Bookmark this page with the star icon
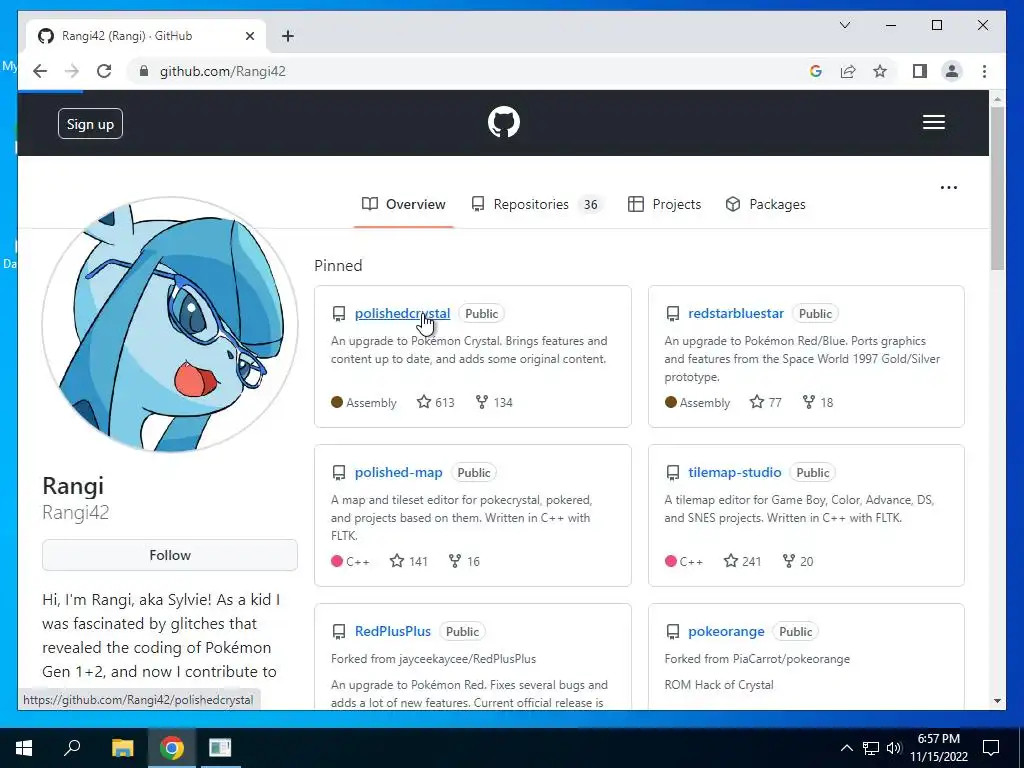The width and height of the screenshot is (1024, 768). 880,71
